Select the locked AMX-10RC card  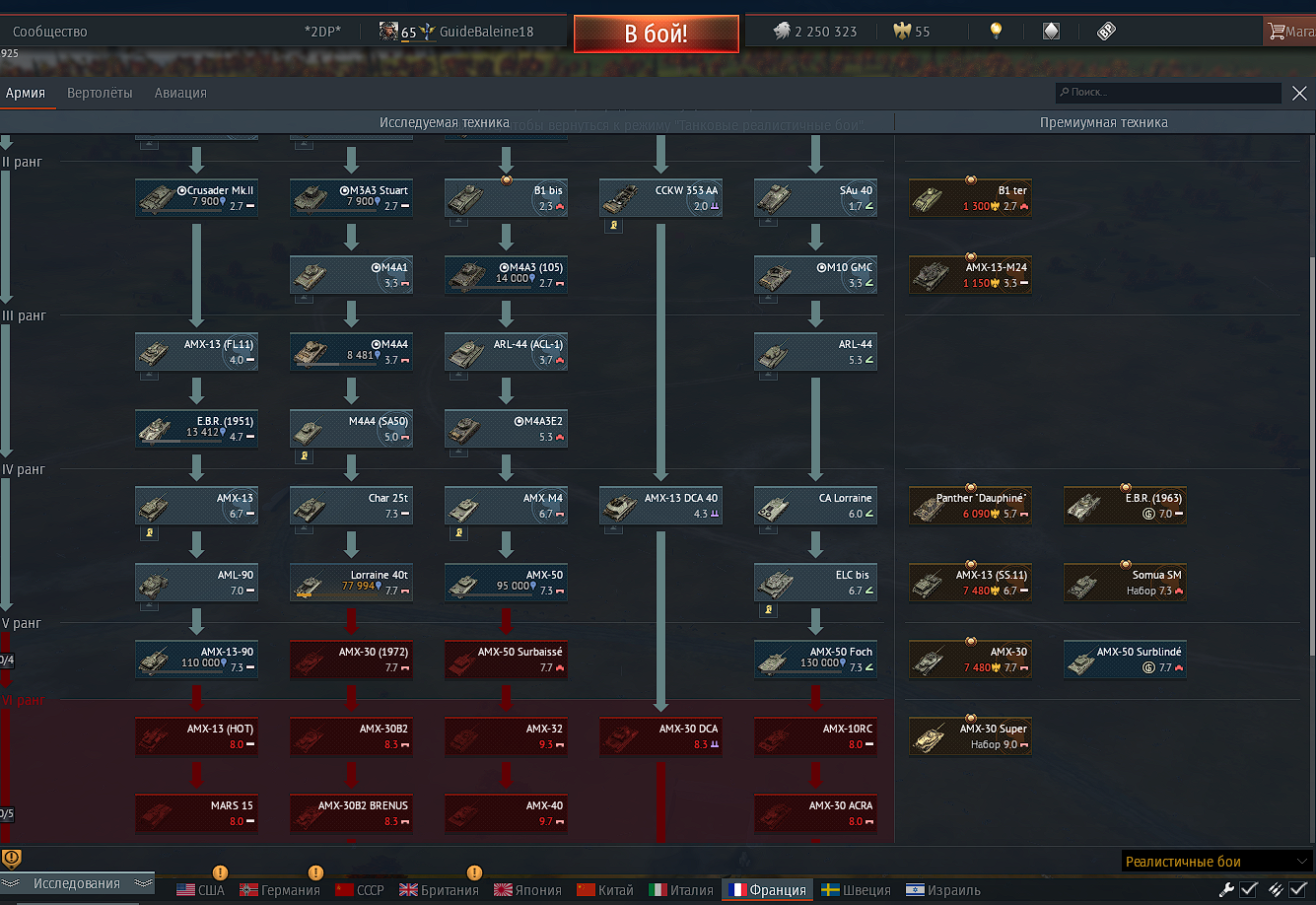[815, 736]
